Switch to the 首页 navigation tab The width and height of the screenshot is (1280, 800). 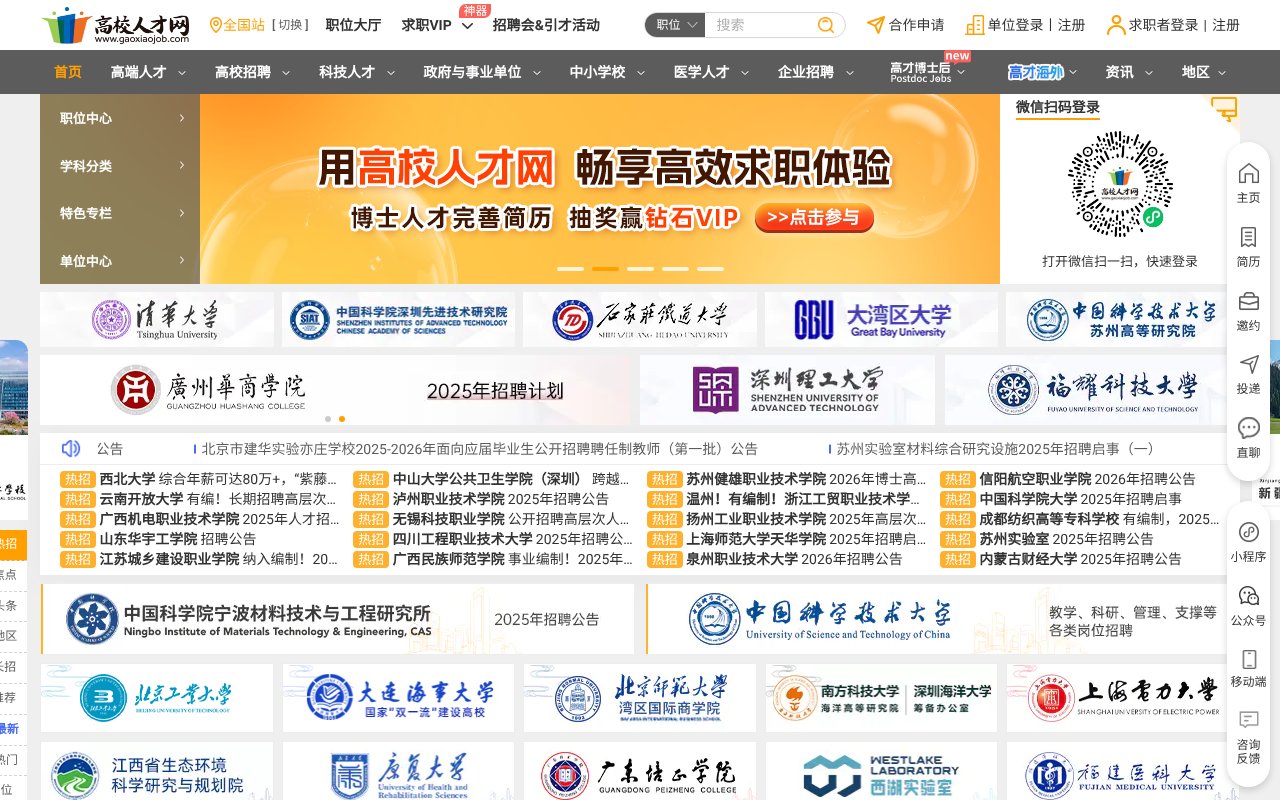[x=66, y=72]
